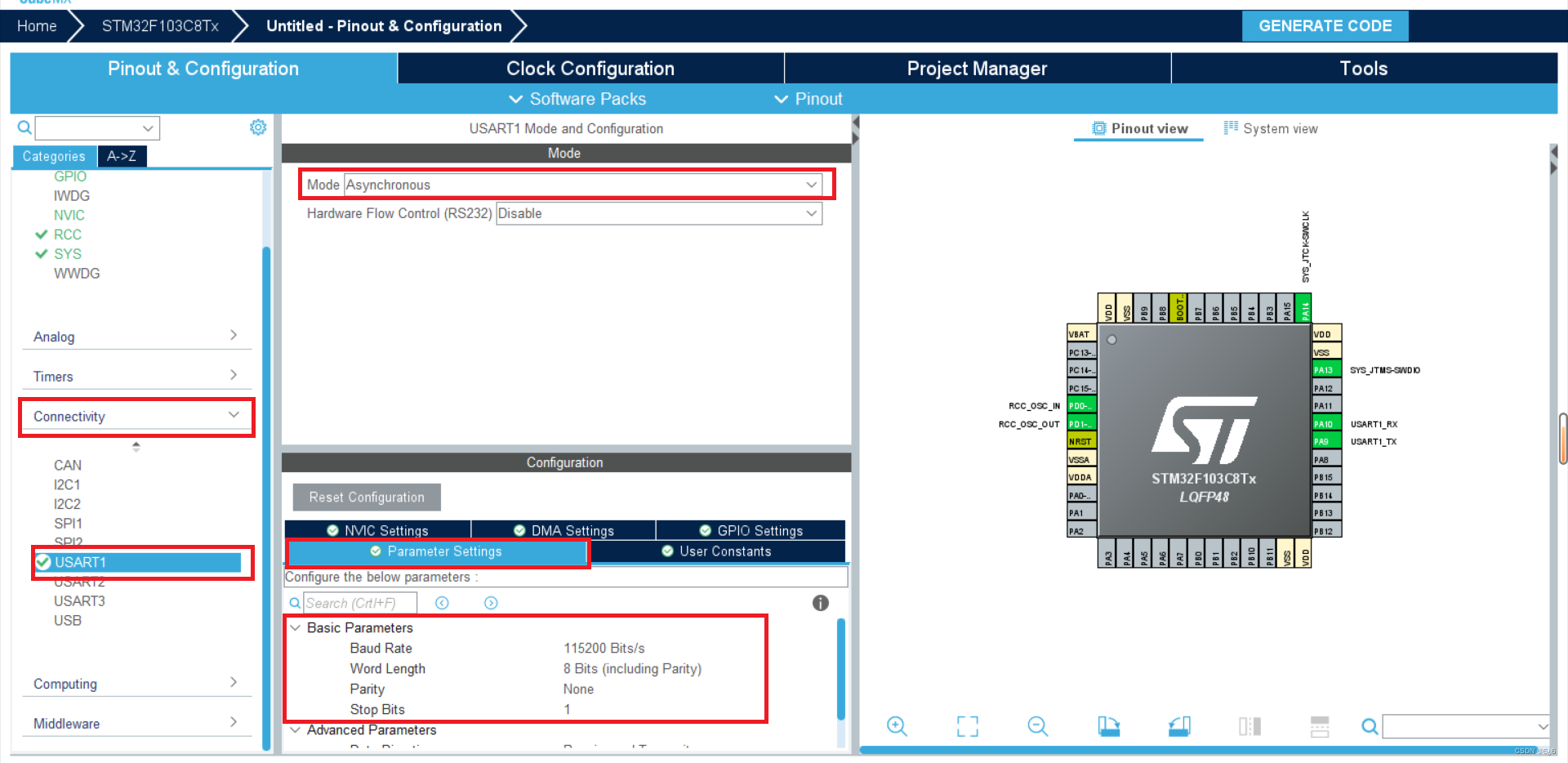Screen dimensions: 1568x763
Task: Switch to Project Manager tab
Action: pos(977,69)
